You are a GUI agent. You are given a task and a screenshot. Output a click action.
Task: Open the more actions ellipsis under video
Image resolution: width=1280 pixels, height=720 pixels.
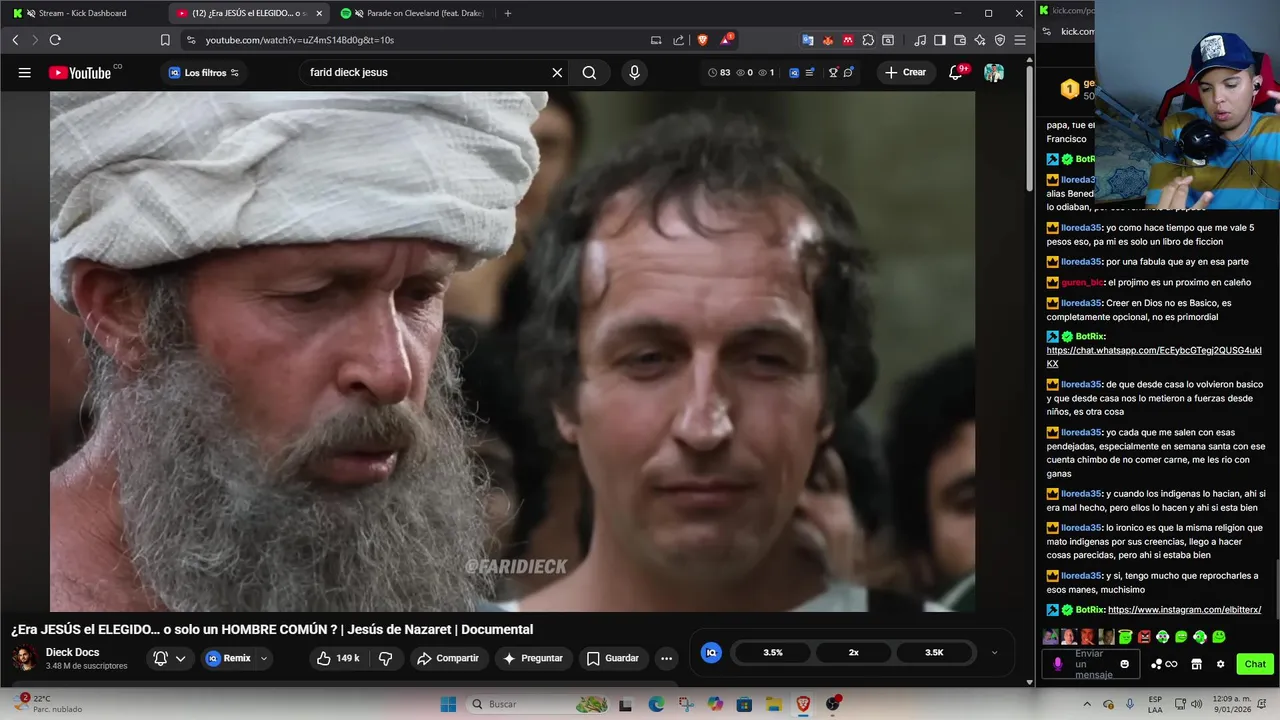pos(666,658)
